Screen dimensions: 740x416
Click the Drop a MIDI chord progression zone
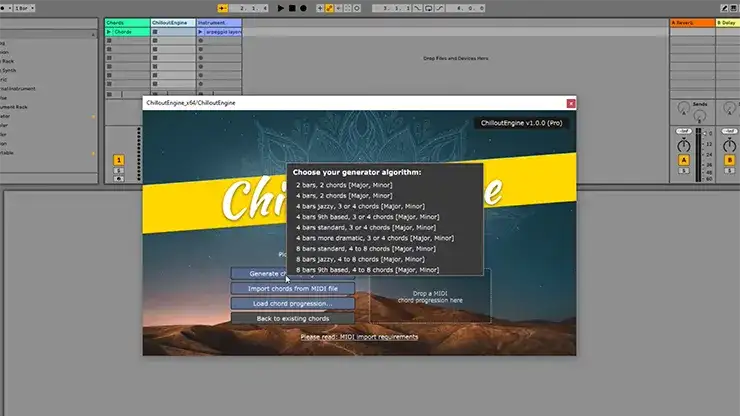[430, 297]
